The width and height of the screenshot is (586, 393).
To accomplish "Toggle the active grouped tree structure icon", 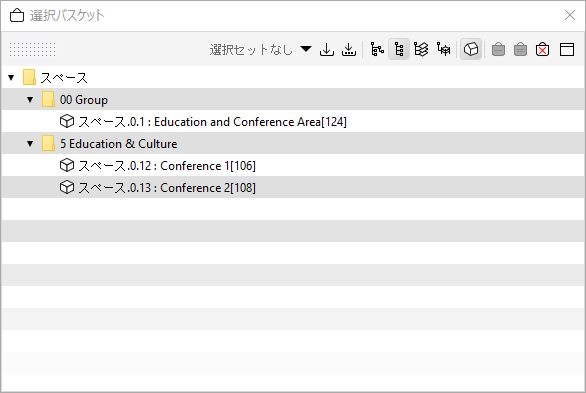I will (x=399, y=49).
